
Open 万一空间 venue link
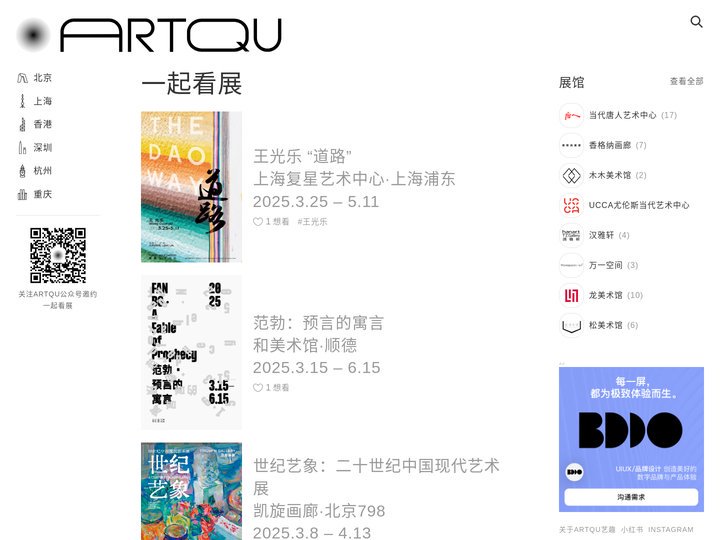(x=605, y=265)
